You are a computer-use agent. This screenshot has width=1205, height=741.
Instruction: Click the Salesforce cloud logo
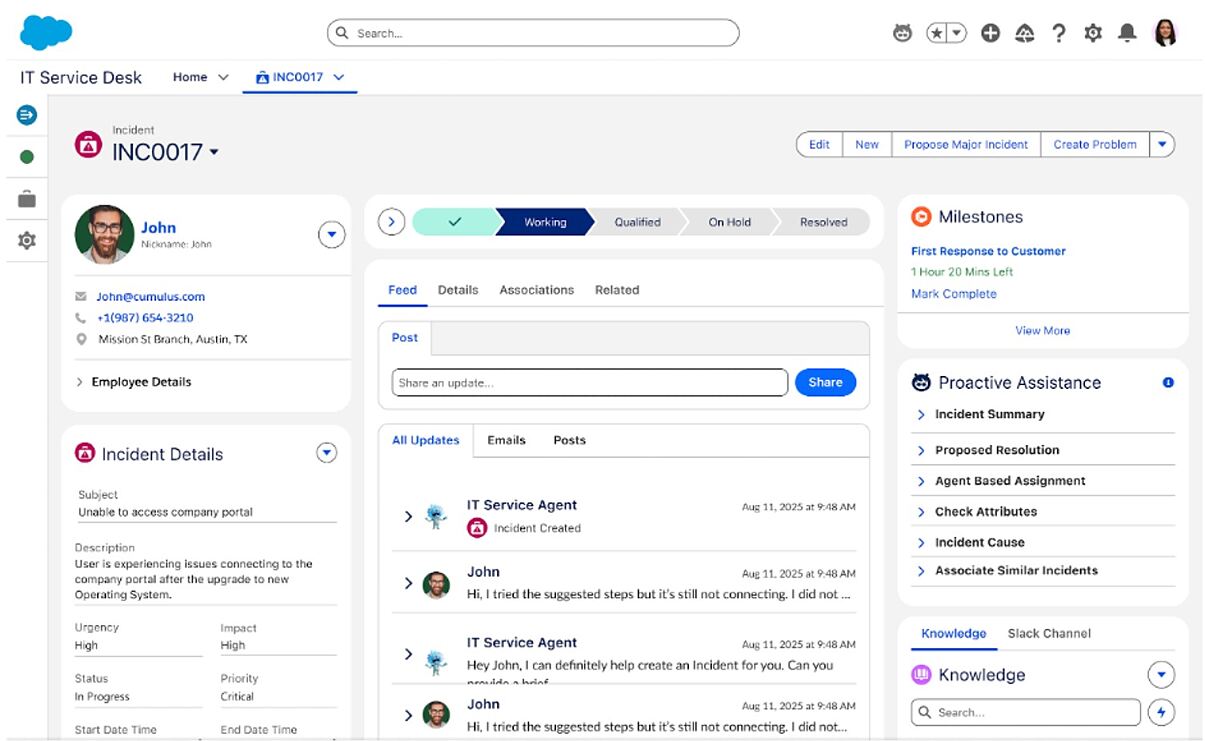[46, 32]
